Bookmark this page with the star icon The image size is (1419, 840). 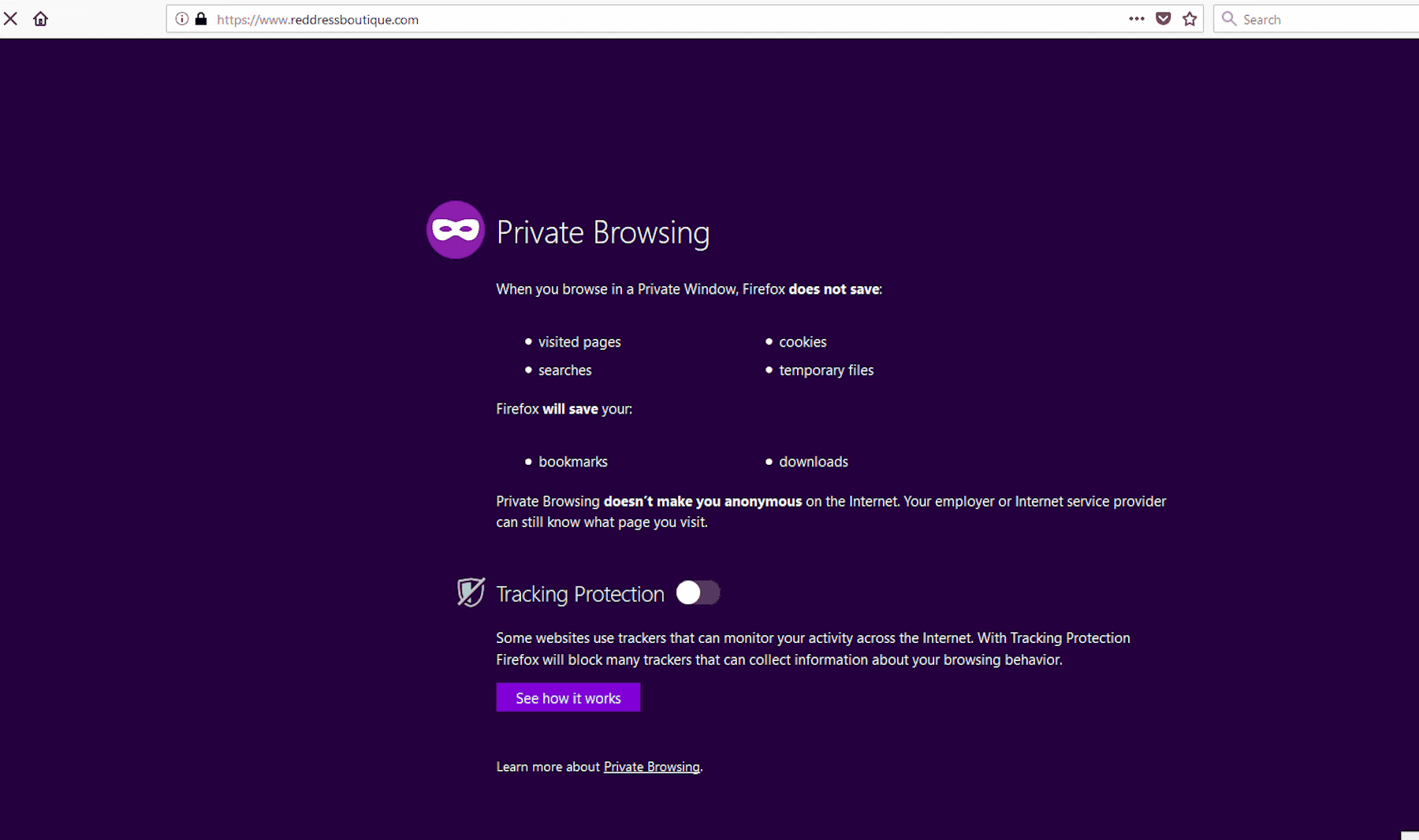(x=1190, y=19)
